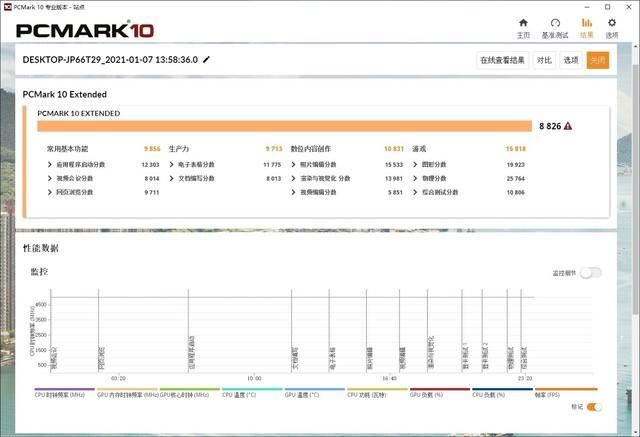Screen dimensions: 640x437
Task: Click the 视频编辑 marker line in chart
Action: (x=400, y=331)
